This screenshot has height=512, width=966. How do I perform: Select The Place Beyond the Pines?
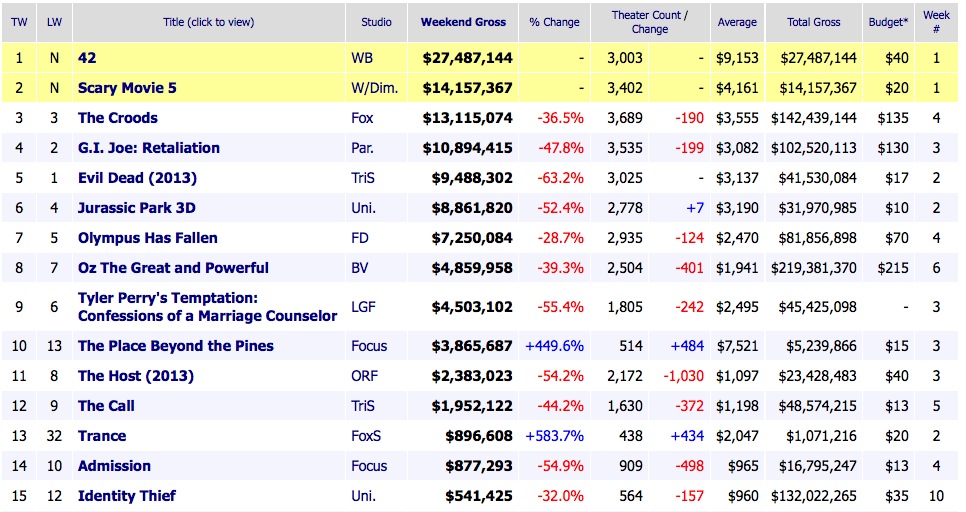click(x=175, y=346)
